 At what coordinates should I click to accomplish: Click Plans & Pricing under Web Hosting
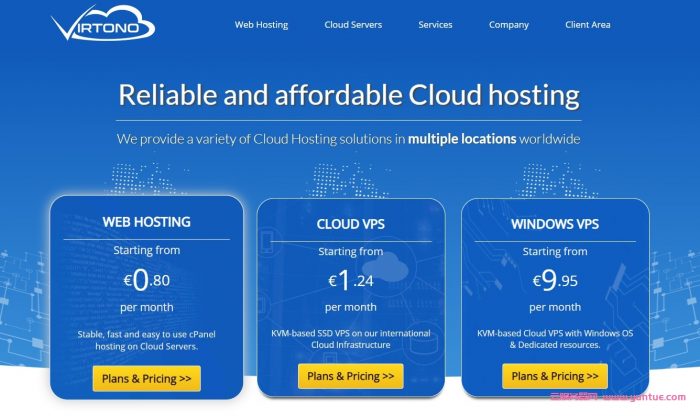146,378
